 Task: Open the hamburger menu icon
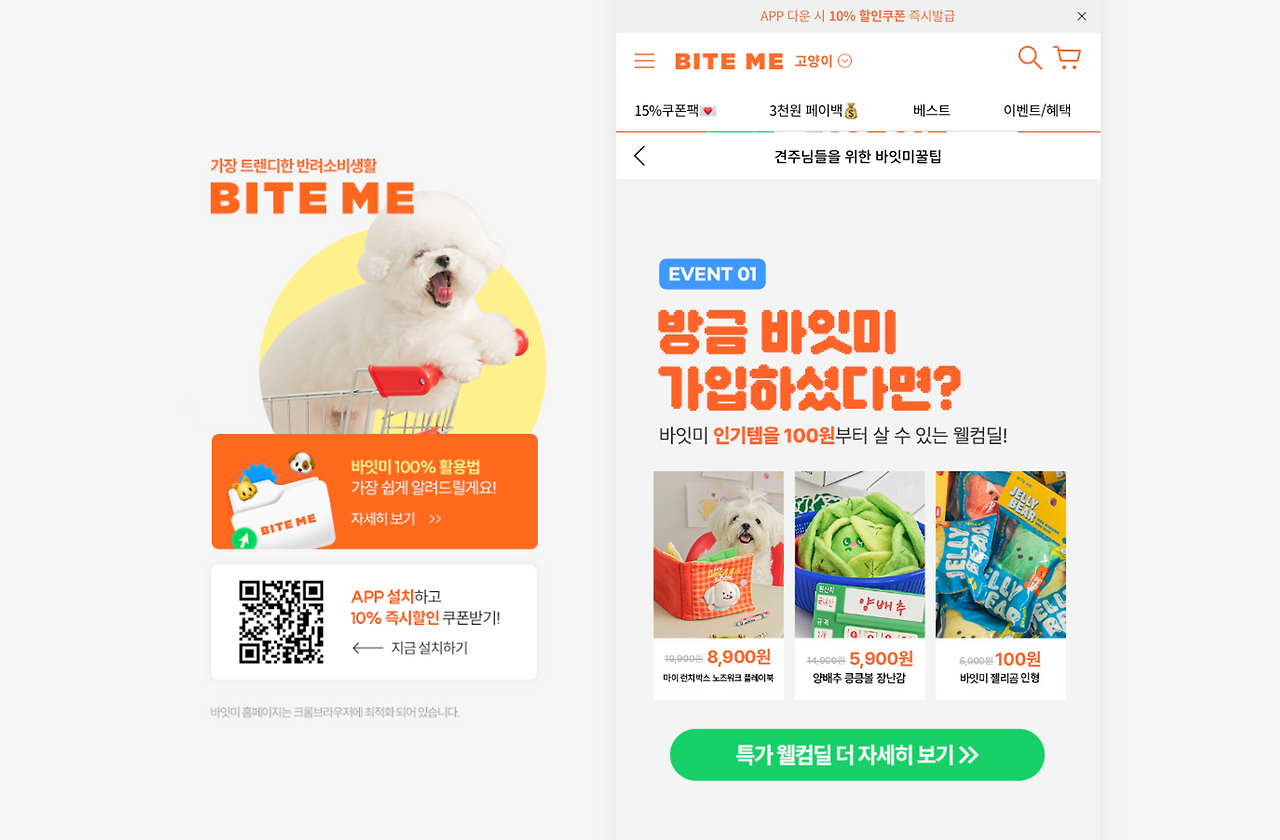(645, 61)
